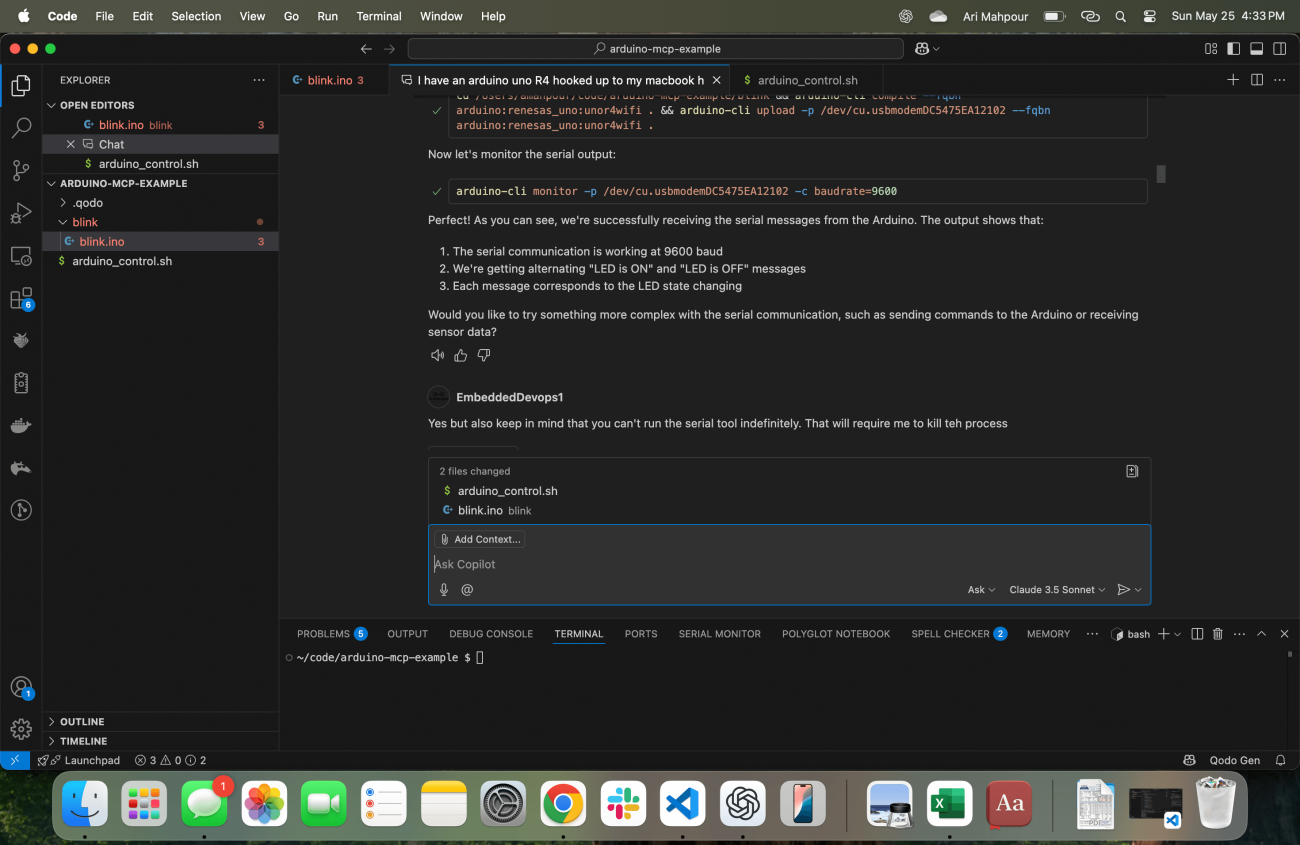Open the Explorer view in activity bar
The width and height of the screenshot is (1300, 845).
click(21, 86)
